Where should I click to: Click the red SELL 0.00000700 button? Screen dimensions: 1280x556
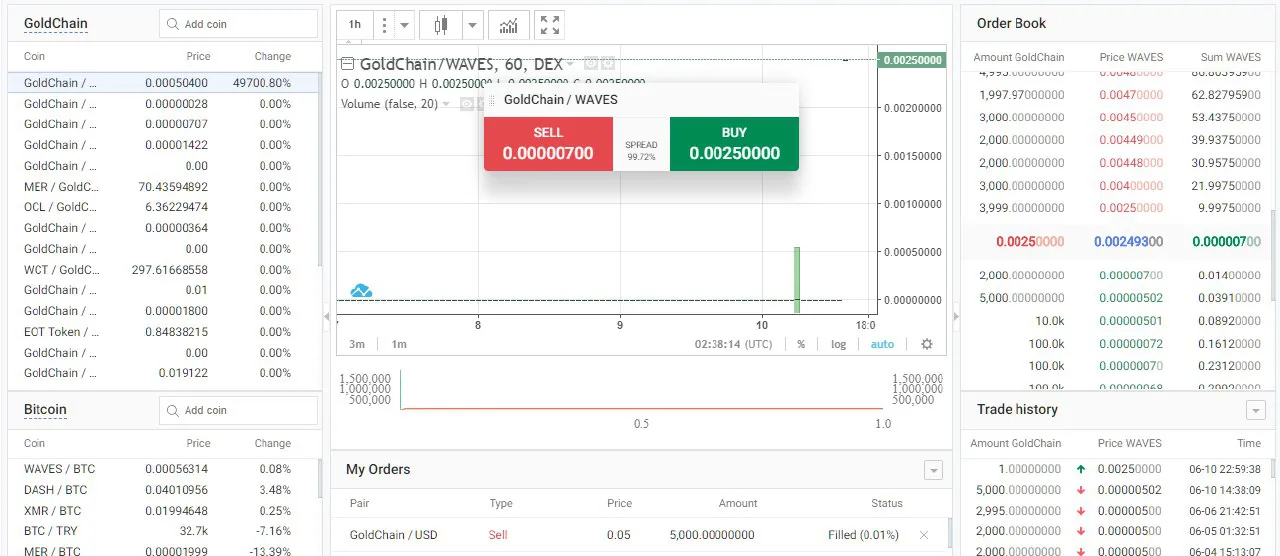click(548, 144)
